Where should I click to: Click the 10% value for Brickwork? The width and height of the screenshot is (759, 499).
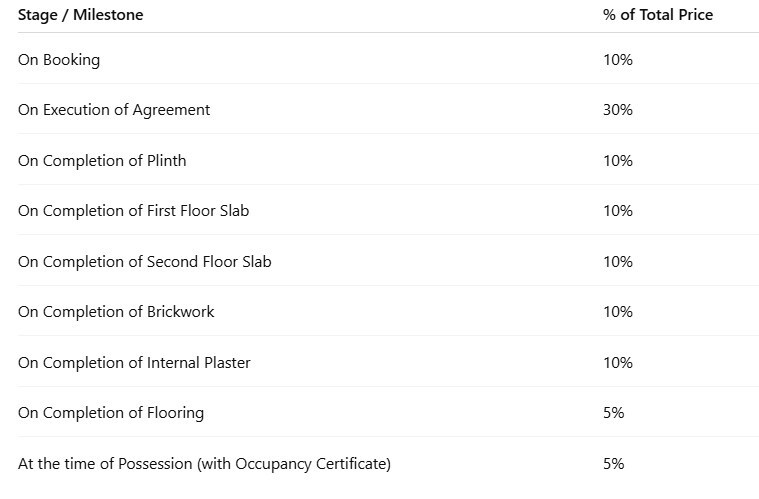tap(618, 312)
